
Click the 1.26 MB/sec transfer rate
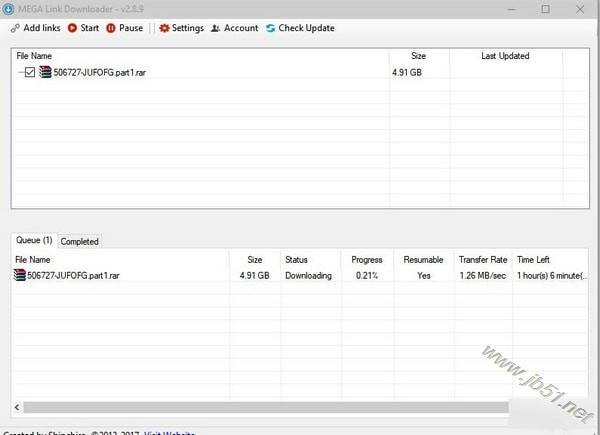point(483,275)
